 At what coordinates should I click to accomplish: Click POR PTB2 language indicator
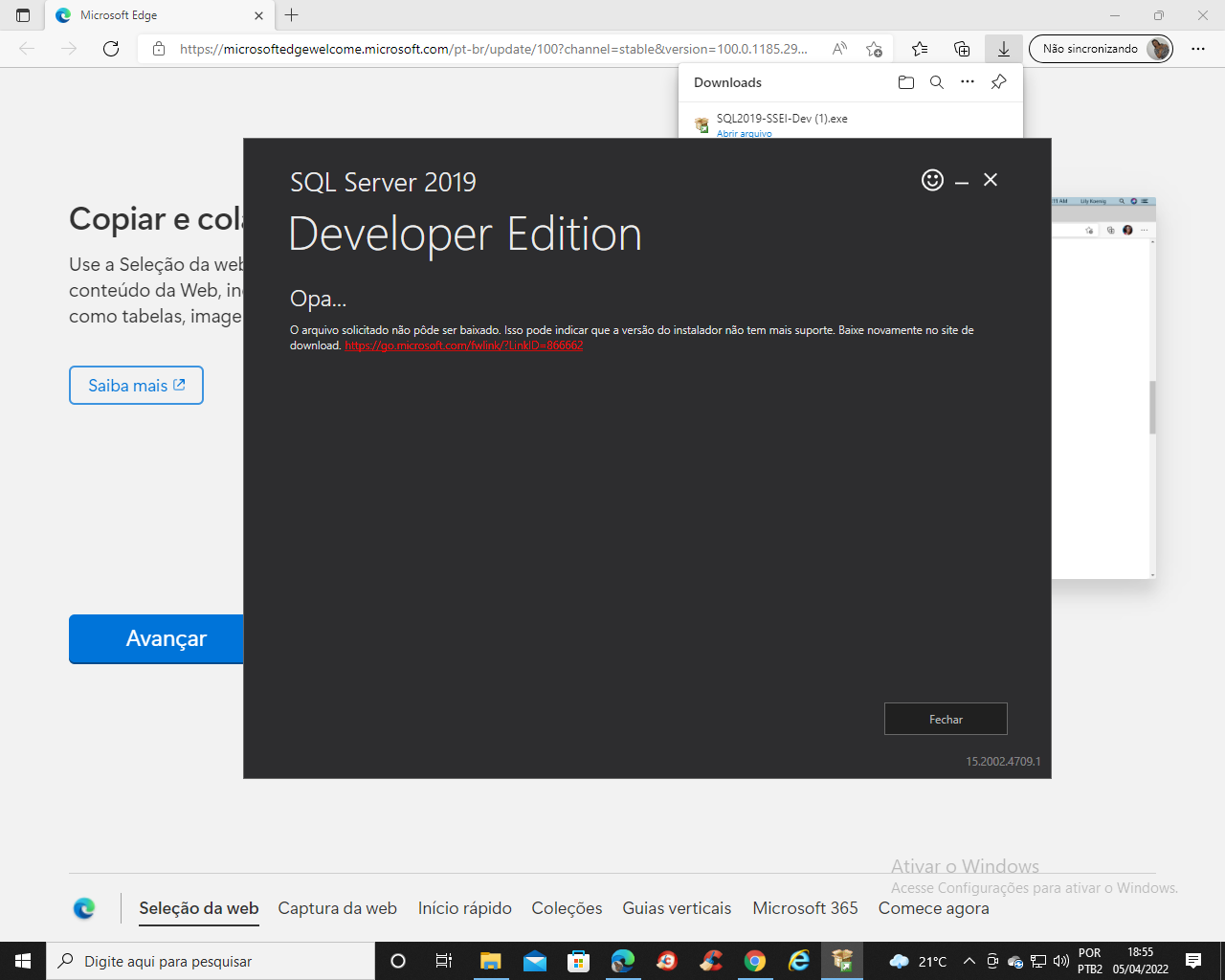[1089, 961]
